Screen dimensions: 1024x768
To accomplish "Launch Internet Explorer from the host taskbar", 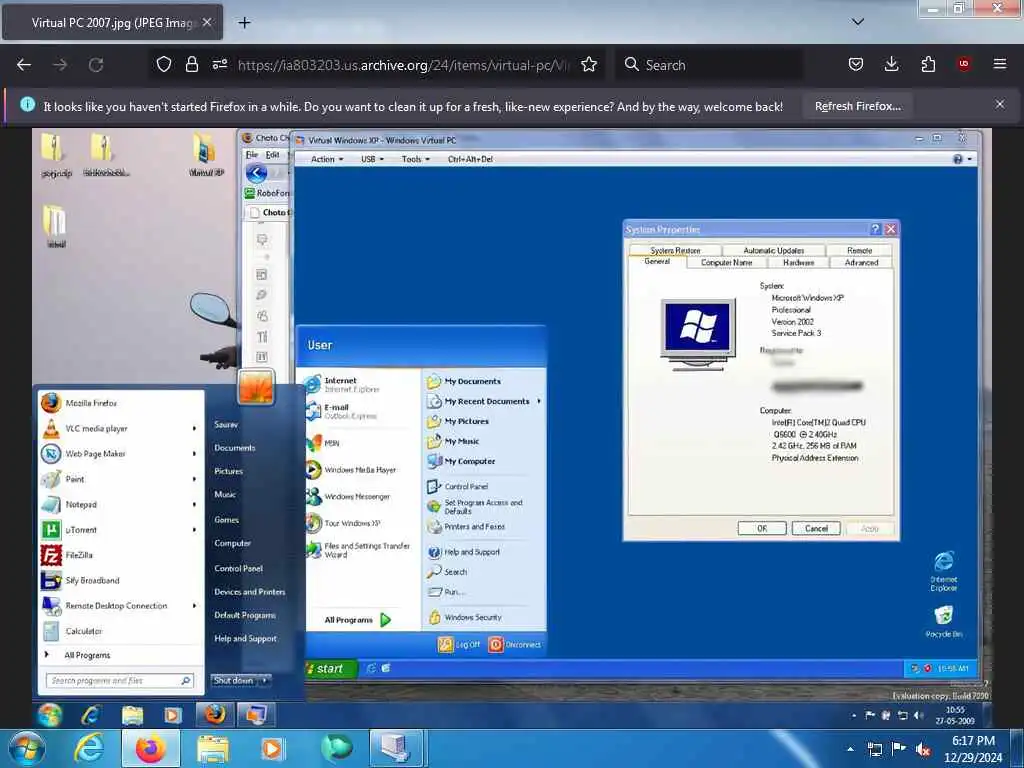I will pyautogui.click(x=89, y=748).
